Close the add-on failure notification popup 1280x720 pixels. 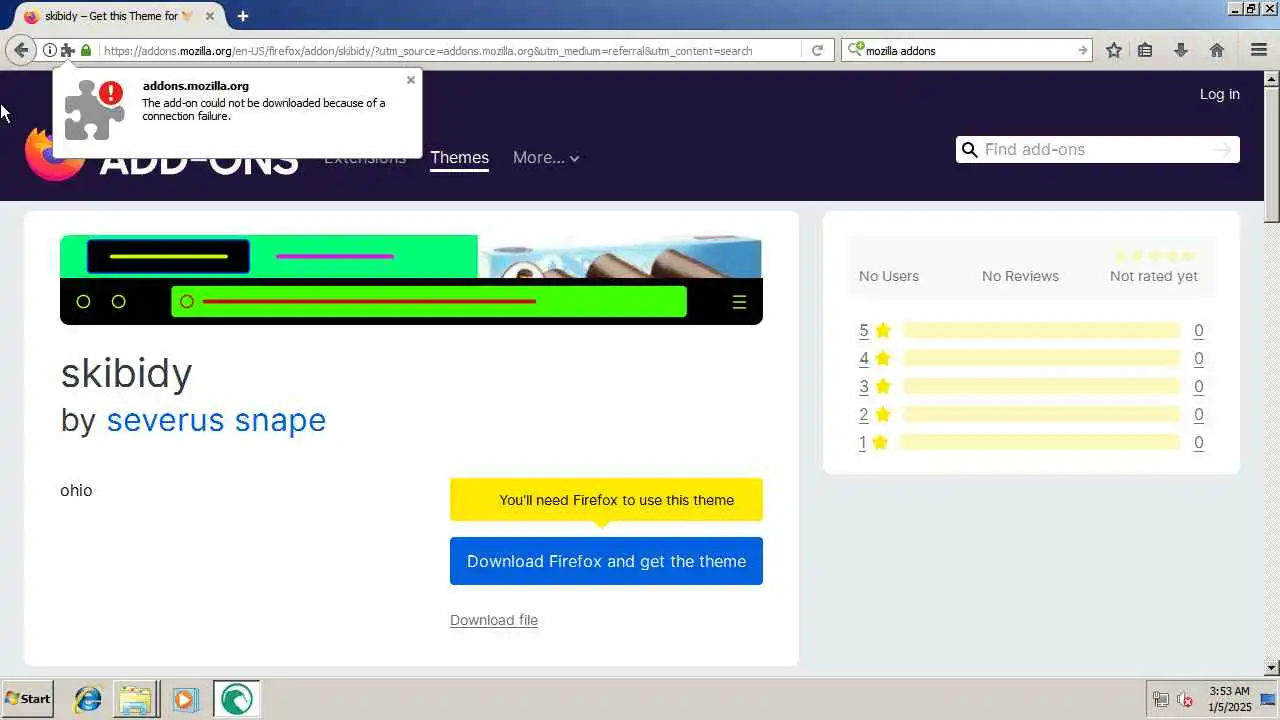click(410, 80)
